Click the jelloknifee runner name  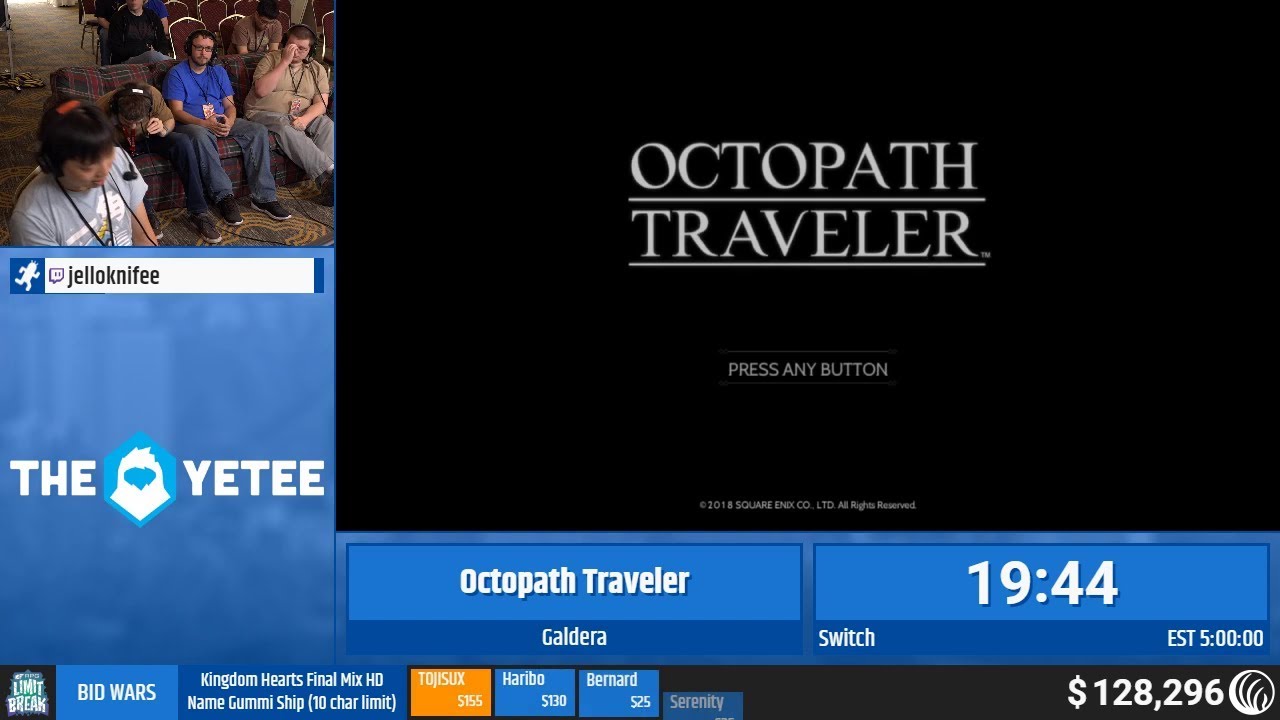click(x=114, y=276)
